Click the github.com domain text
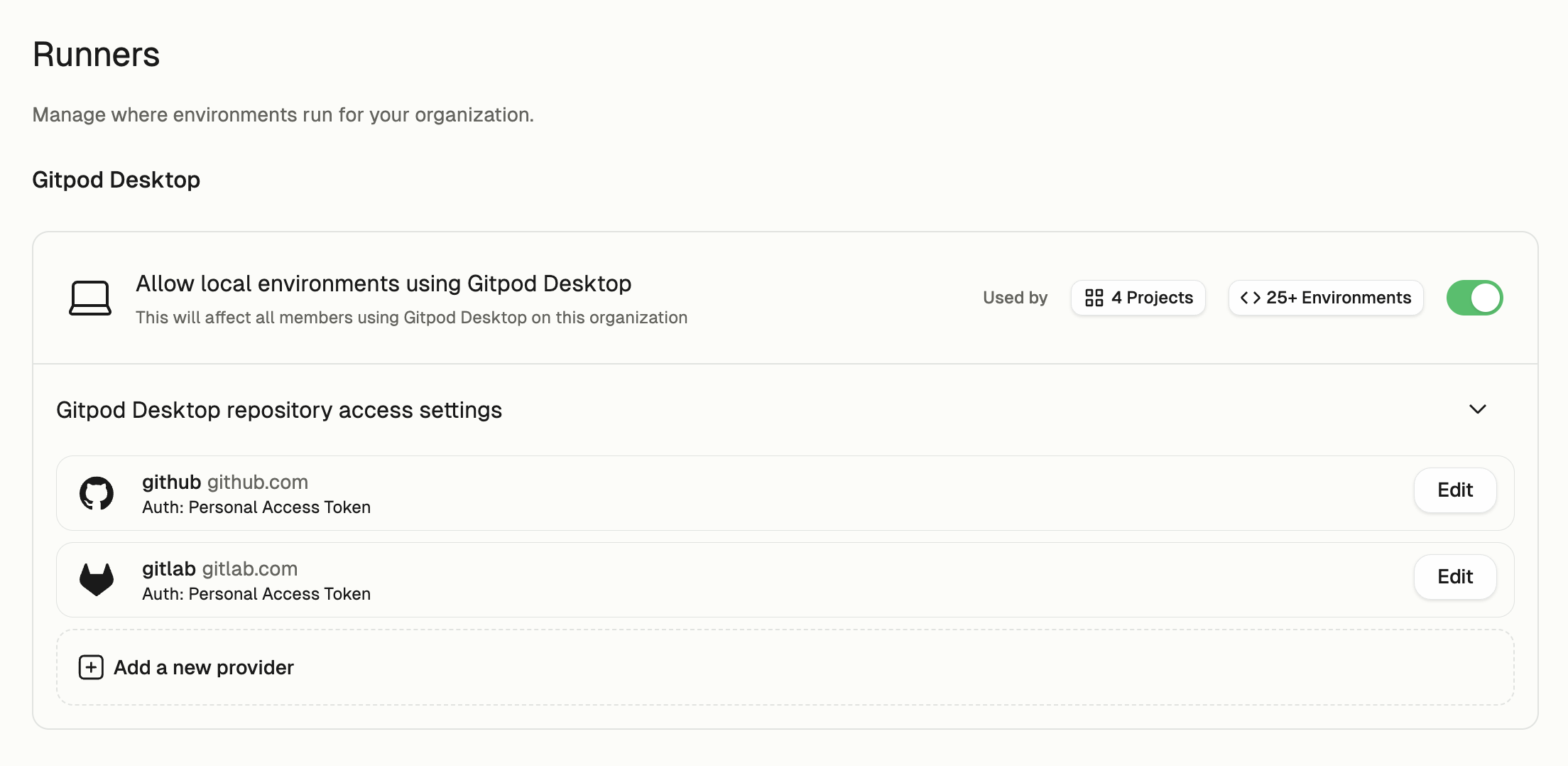This screenshot has height=766, width=1568. point(258,482)
